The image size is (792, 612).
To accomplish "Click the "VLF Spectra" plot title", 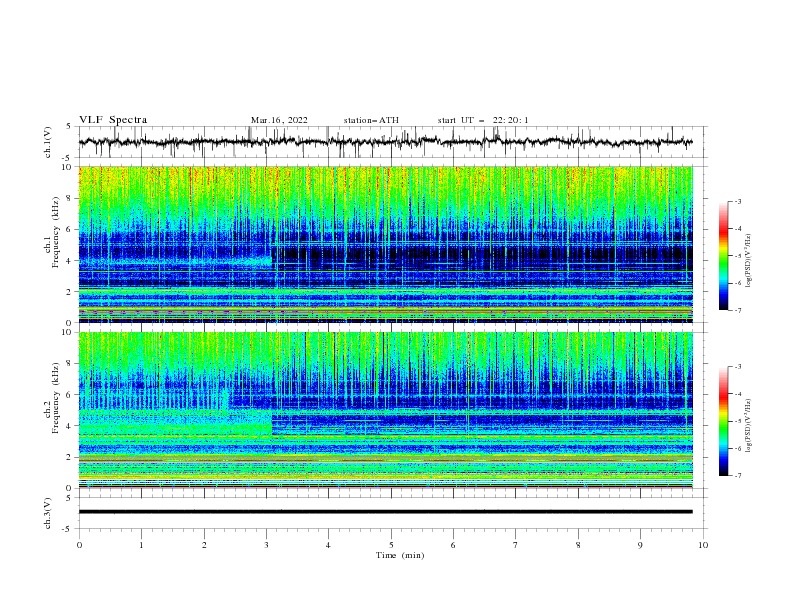I will (x=113, y=120).
